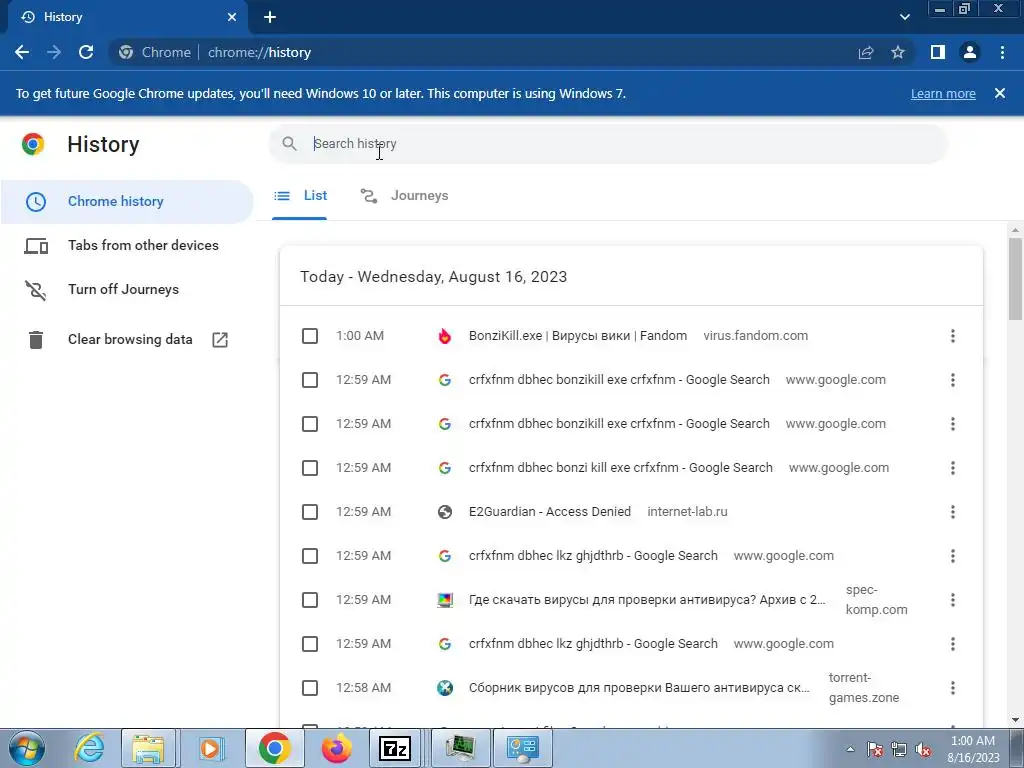Open actions menu for E2Guardian entry
1024x768 pixels.
pyautogui.click(x=953, y=512)
